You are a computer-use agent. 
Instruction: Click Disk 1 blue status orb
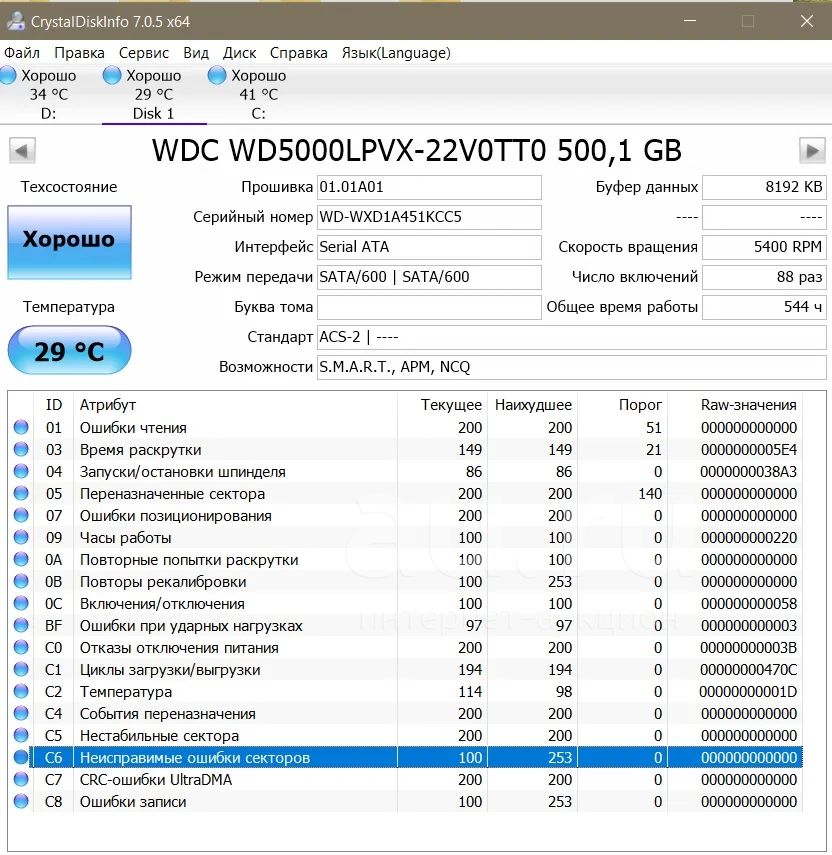point(112,75)
